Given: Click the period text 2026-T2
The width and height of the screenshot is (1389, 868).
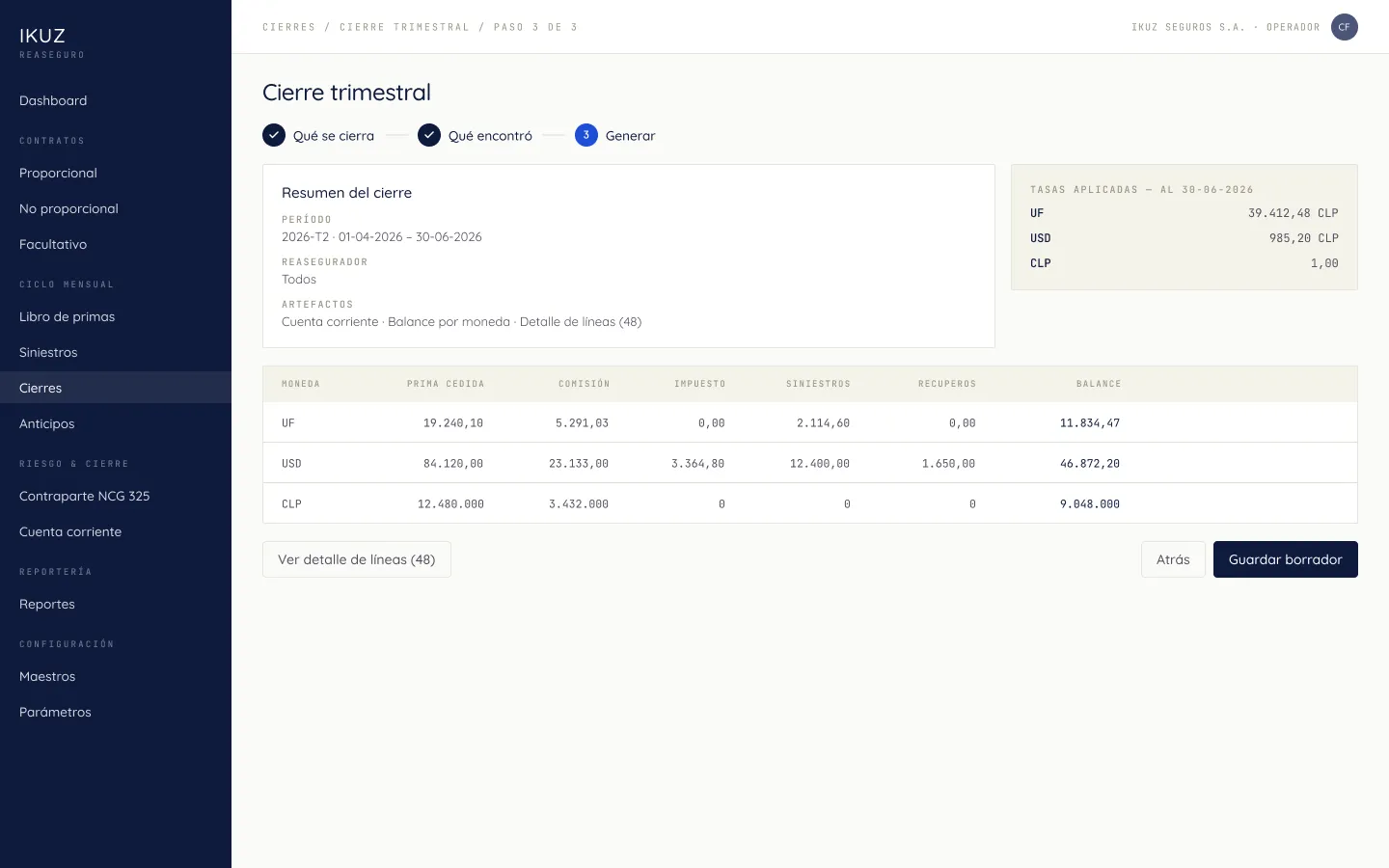Looking at the screenshot, I should pos(305,237).
